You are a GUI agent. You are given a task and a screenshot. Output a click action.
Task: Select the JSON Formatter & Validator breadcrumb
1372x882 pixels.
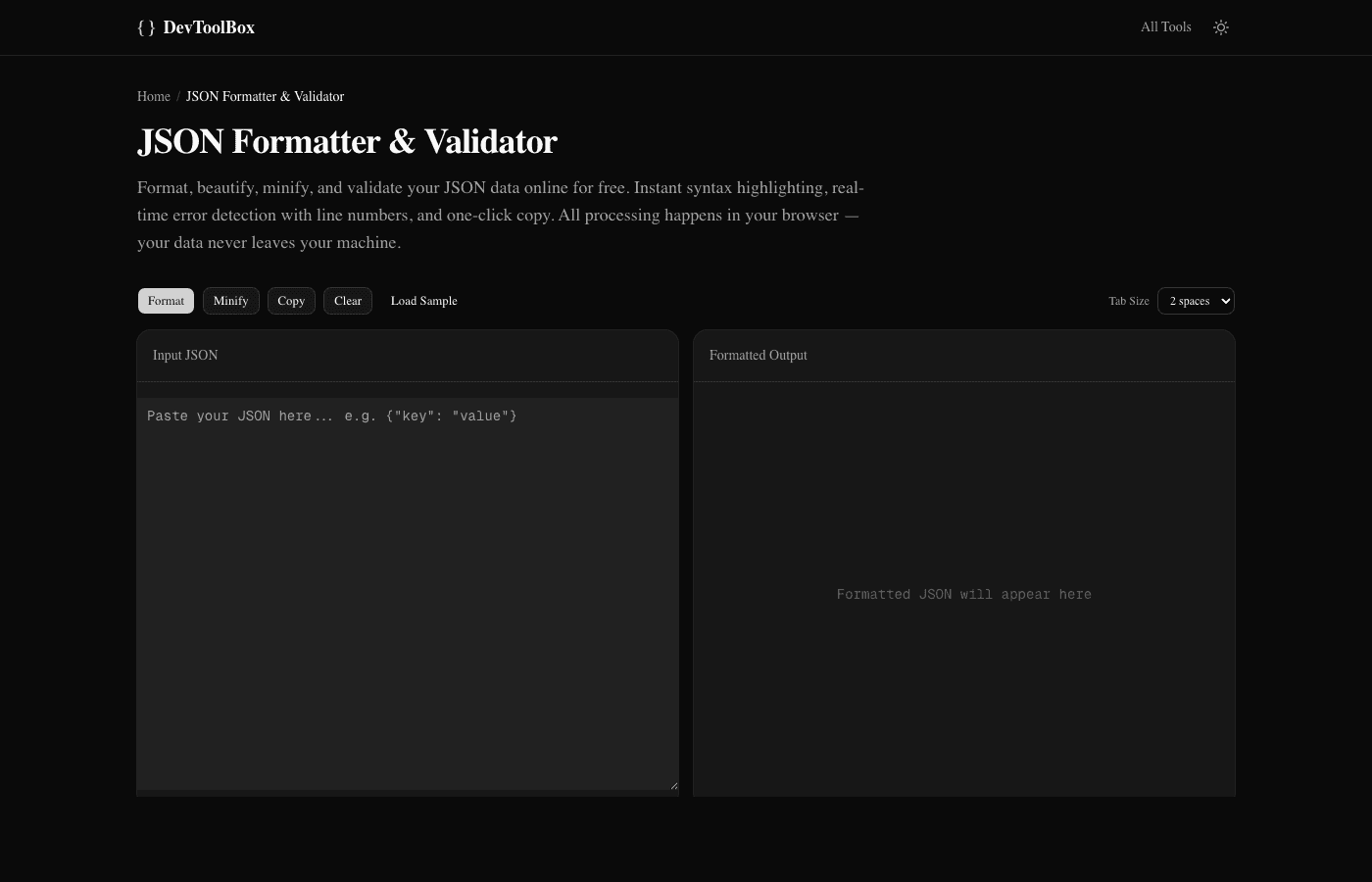[x=265, y=96]
